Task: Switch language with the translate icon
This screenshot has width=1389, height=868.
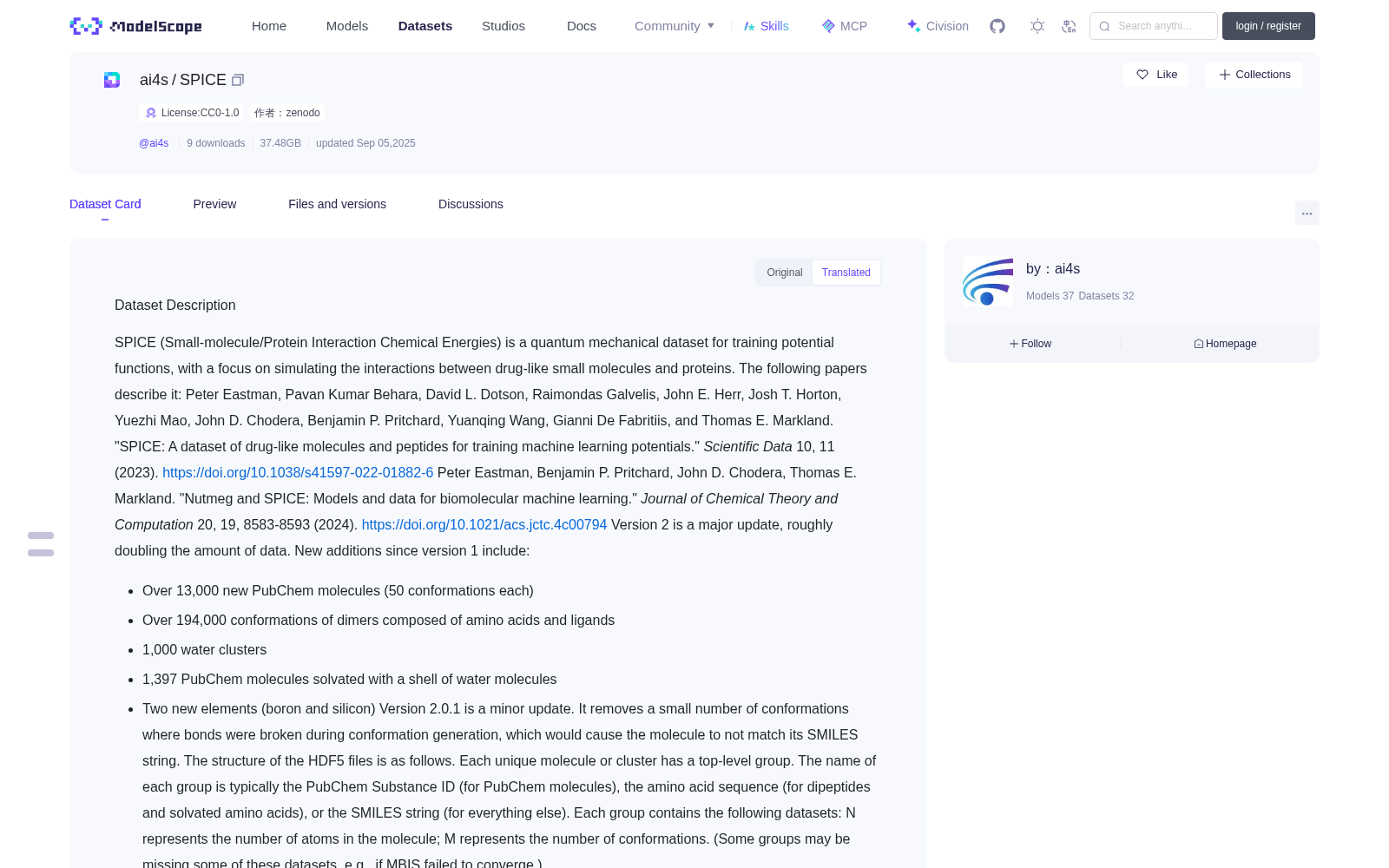Action: (x=1069, y=26)
